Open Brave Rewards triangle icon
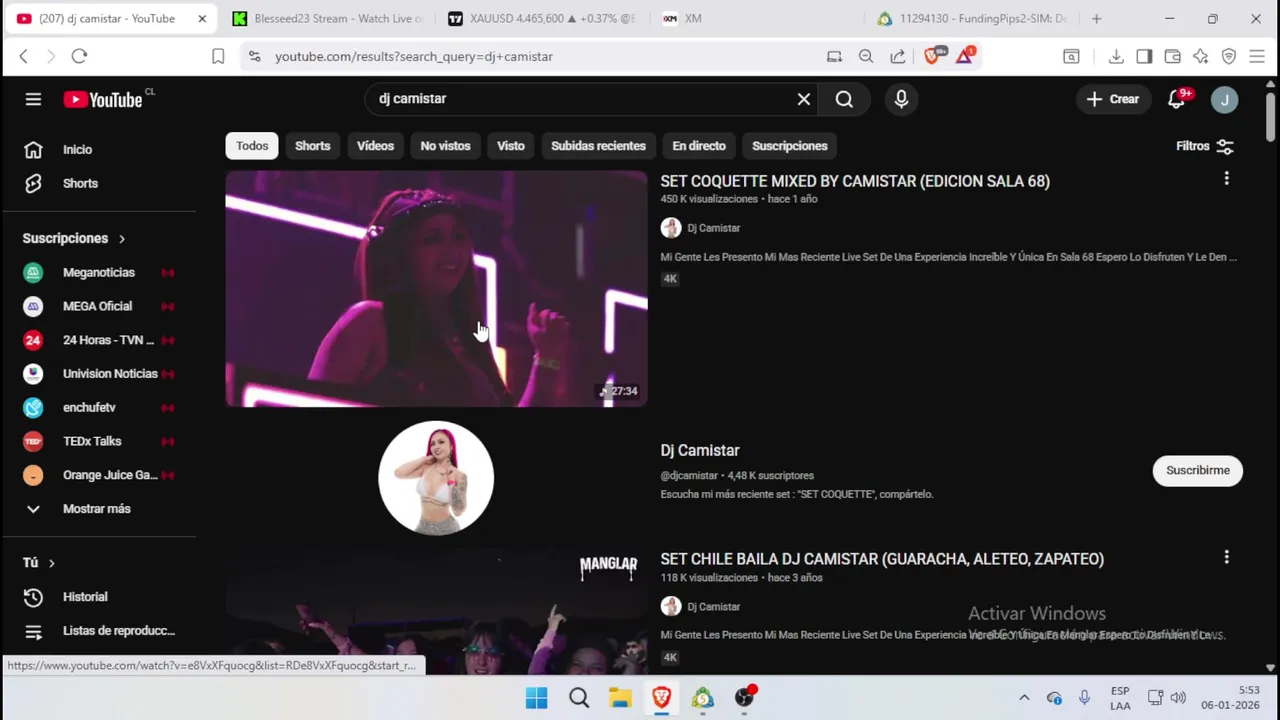This screenshot has height=720, width=1280. (965, 56)
